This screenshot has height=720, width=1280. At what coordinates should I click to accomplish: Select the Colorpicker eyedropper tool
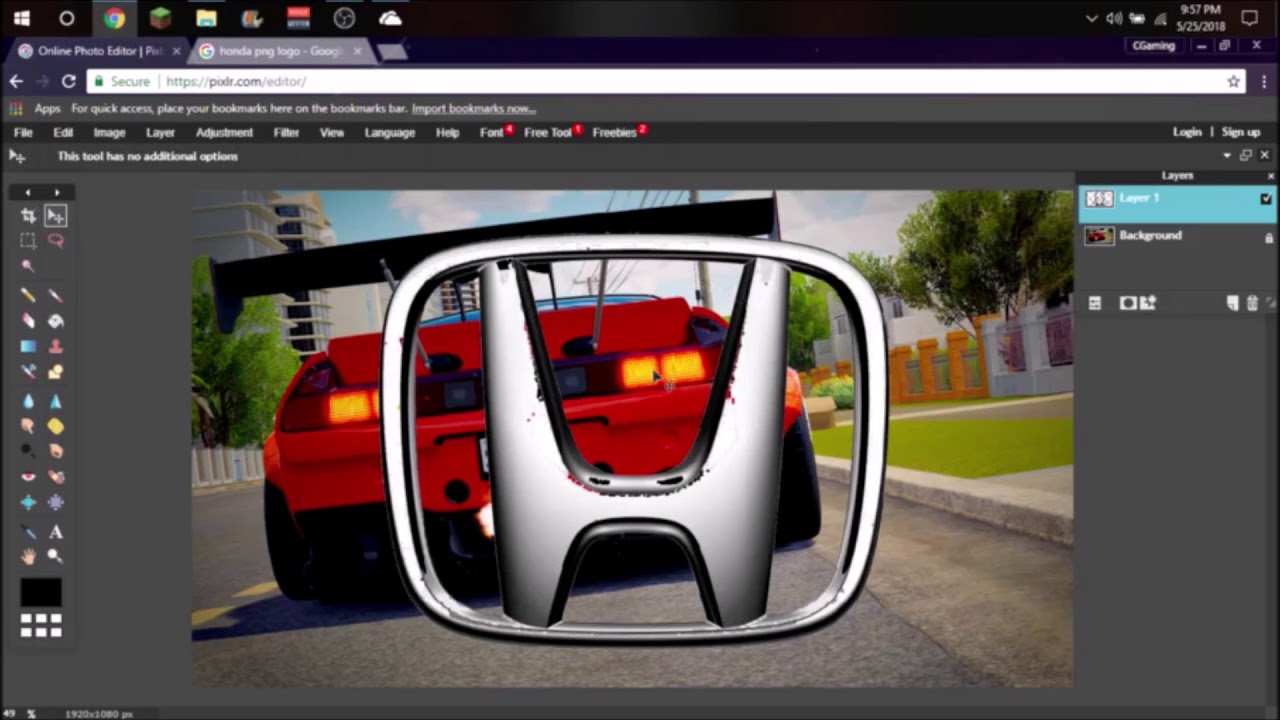(x=28, y=532)
